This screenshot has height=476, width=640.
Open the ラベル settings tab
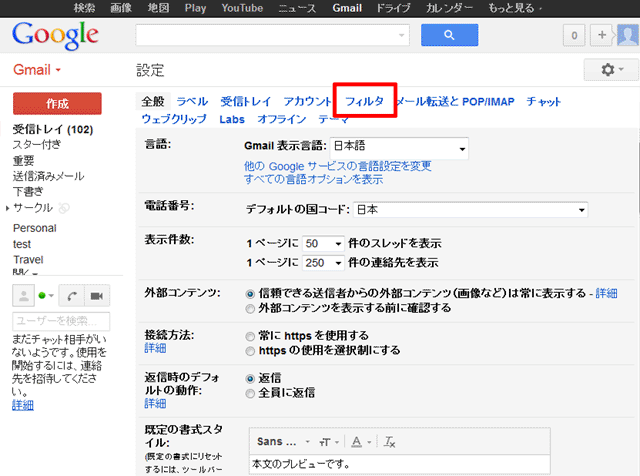coord(192,101)
